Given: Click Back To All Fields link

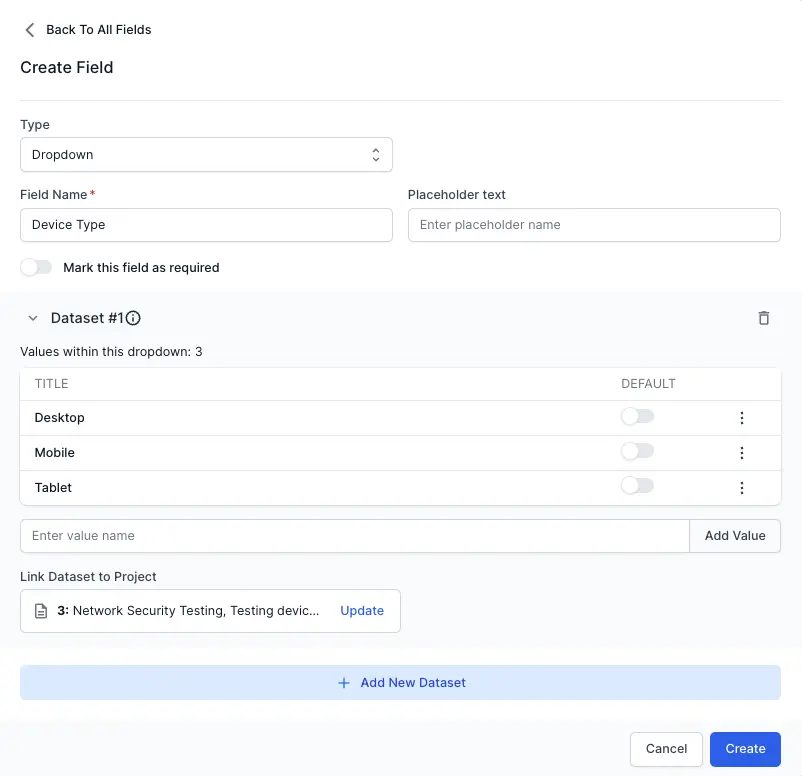Looking at the screenshot, I should (98, 30).
